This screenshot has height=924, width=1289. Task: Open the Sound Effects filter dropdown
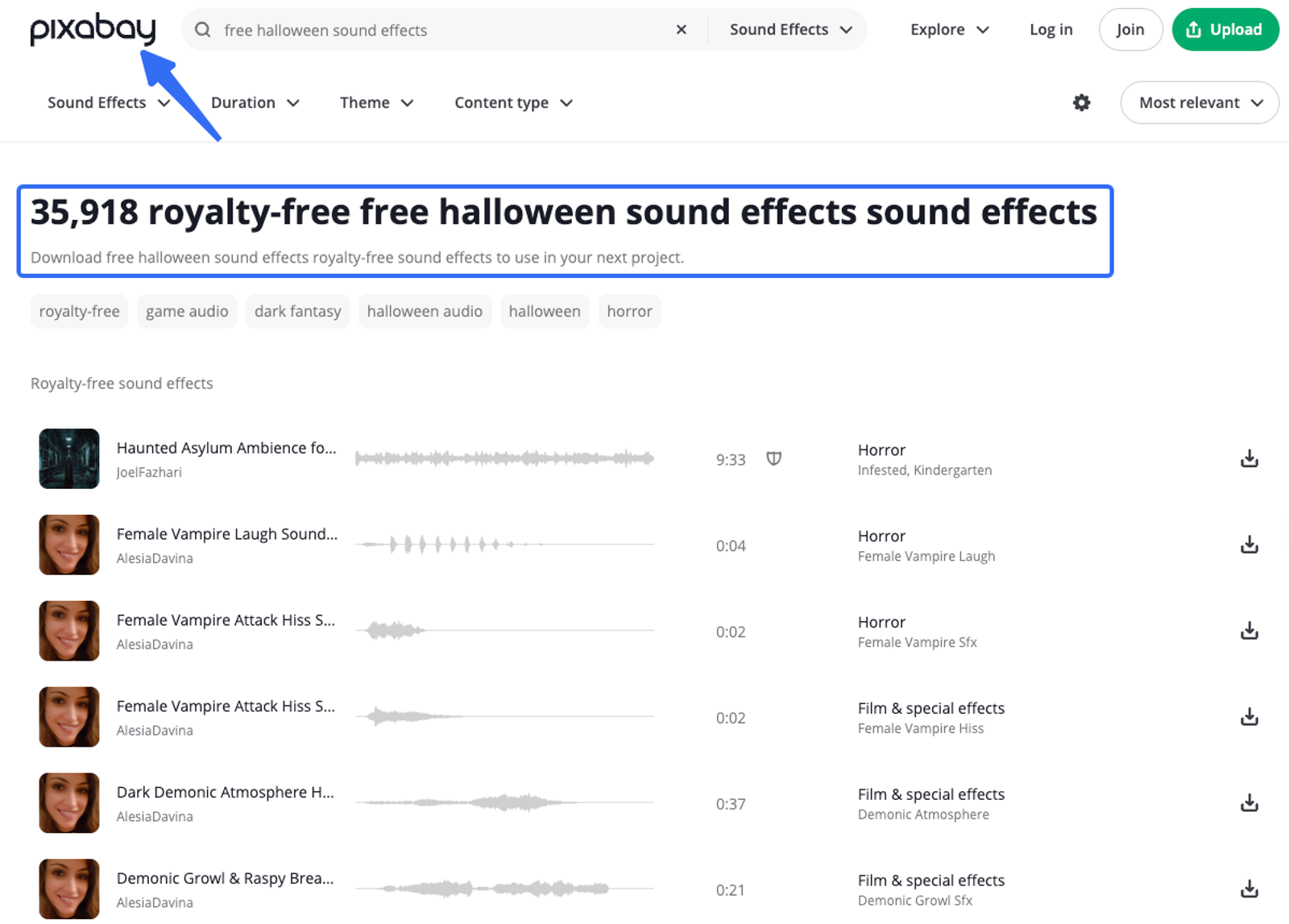(109, 102)
